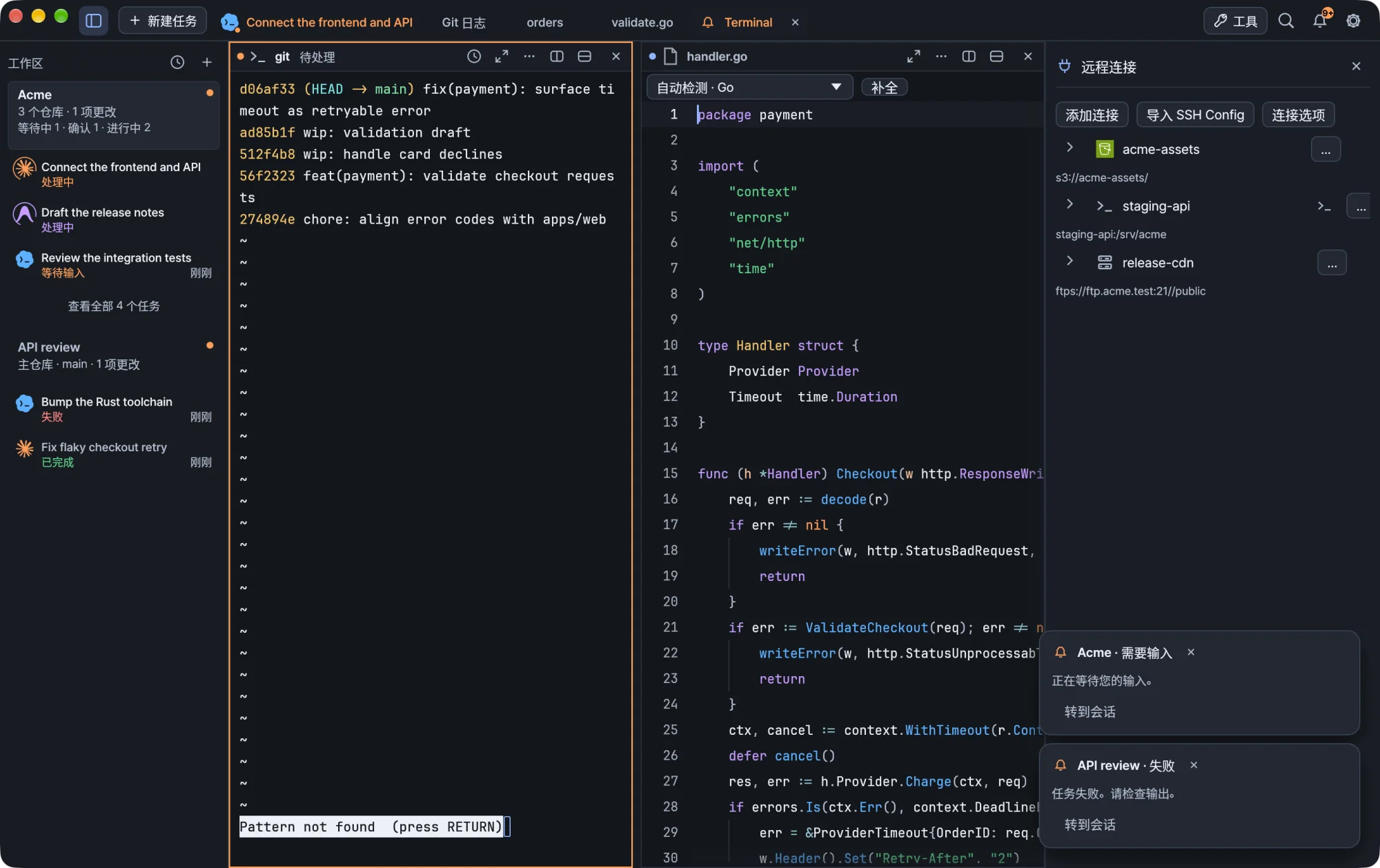1380x868 pixels.
Task: Open the notifications bell with 9+ badge
Action: pos(1320,20)
